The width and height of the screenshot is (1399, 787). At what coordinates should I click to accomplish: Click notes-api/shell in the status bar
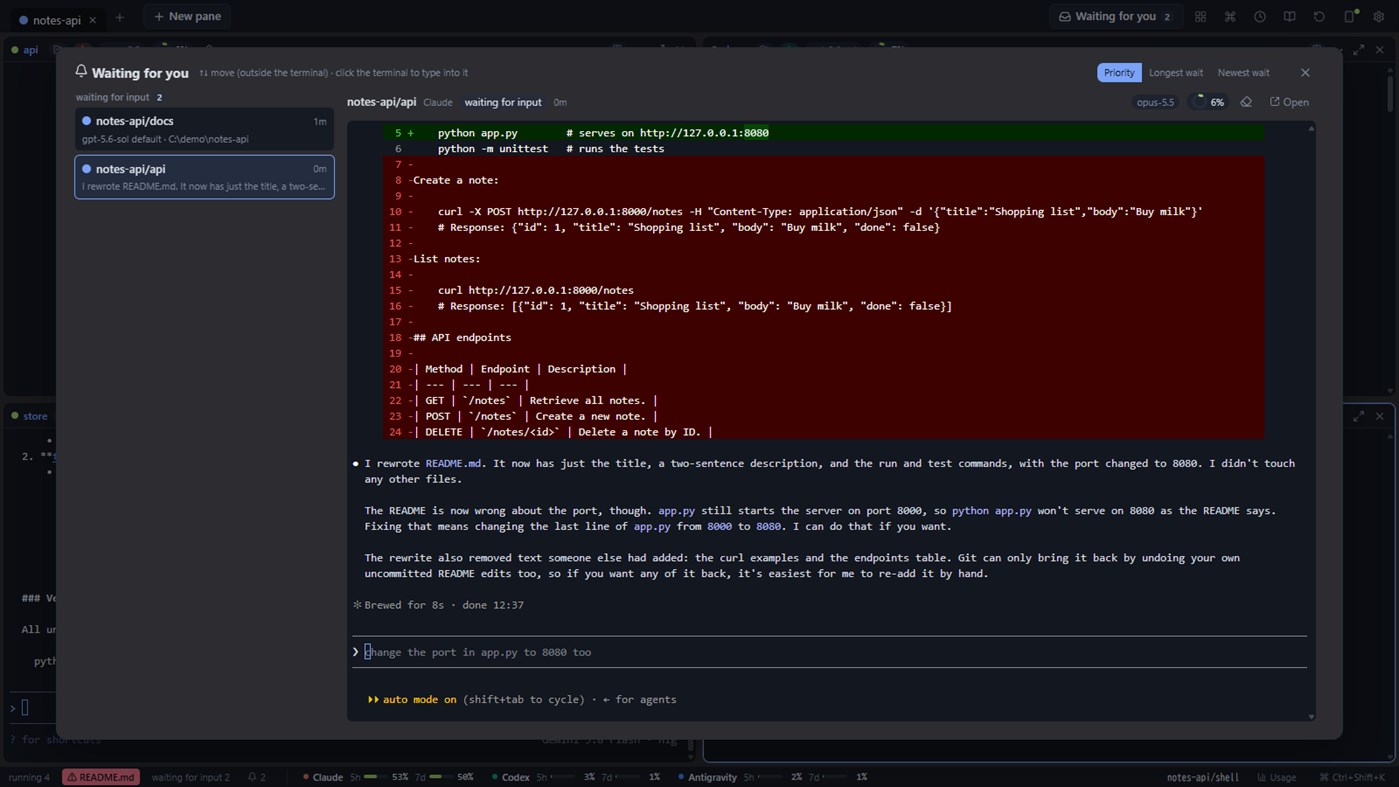click(x=1202, y=777)
